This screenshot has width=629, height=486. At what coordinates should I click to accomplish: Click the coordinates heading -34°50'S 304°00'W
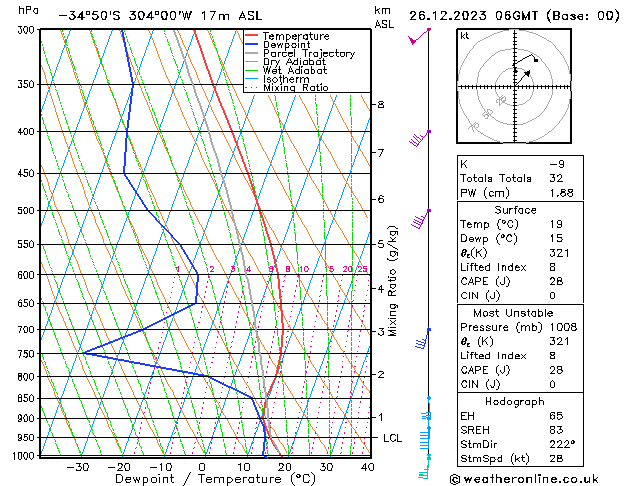tap(125, 16)
